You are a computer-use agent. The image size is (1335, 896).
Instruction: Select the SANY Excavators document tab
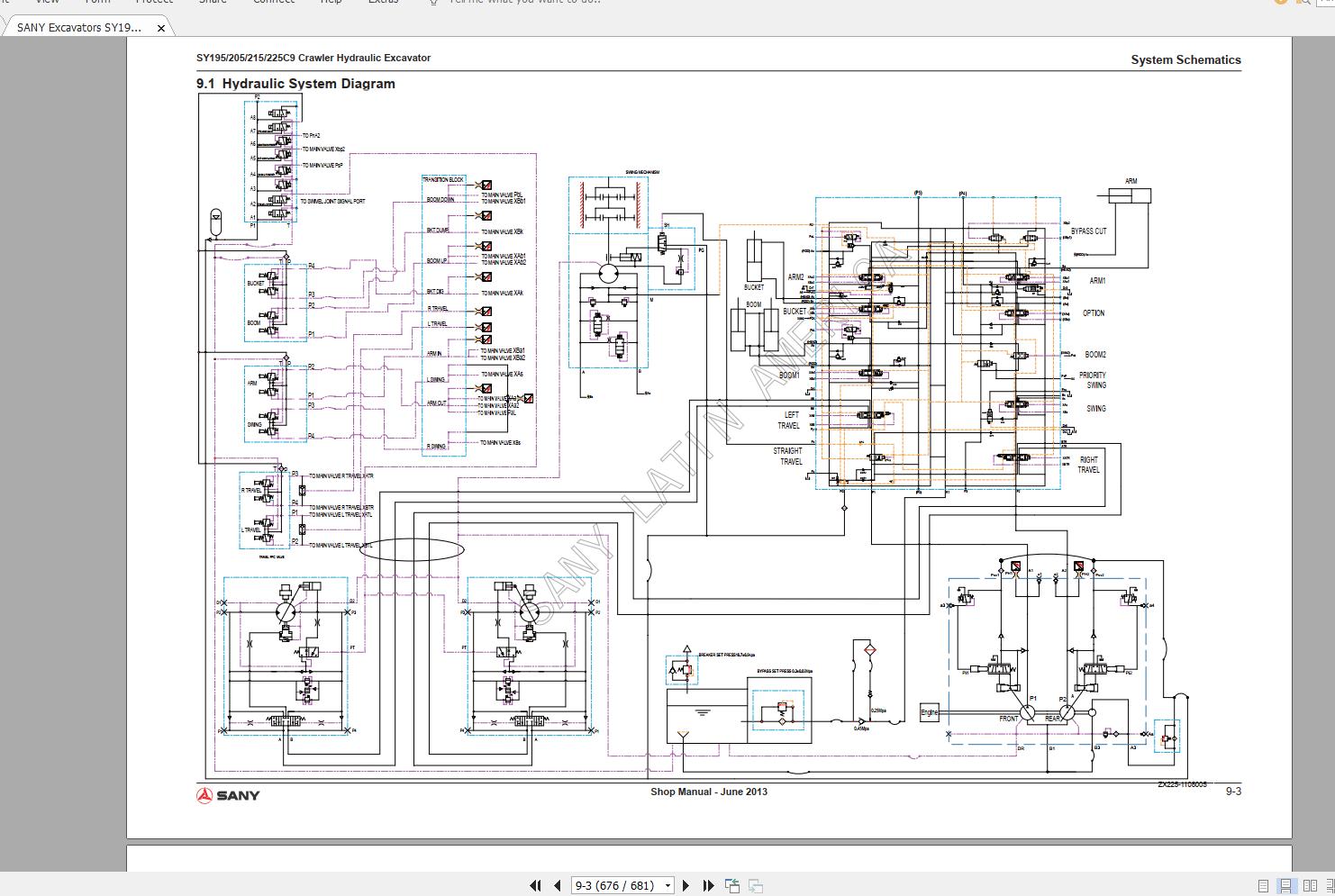pyautogui.click(x=79, y=27)
